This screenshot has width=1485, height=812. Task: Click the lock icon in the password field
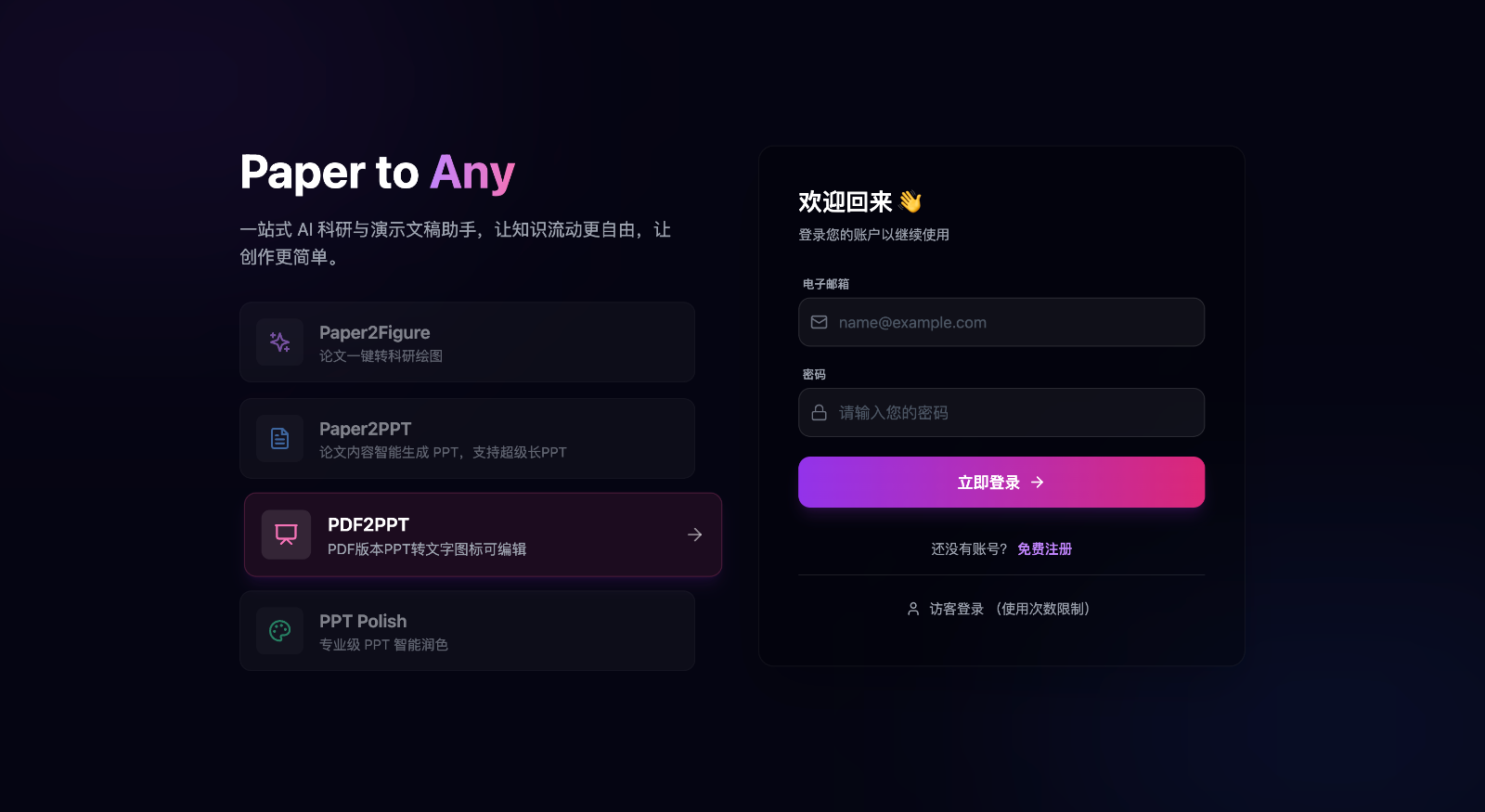click(819, 412)
